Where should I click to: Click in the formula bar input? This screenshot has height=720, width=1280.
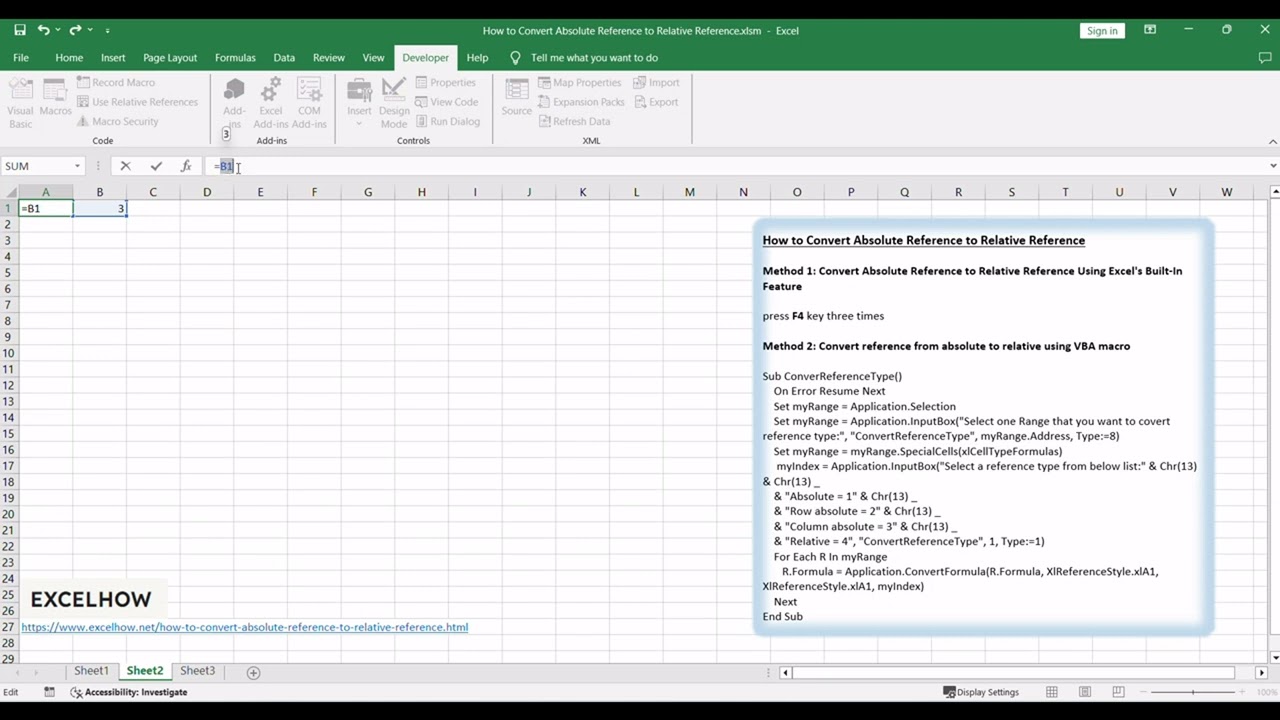[x=735, y=166]
